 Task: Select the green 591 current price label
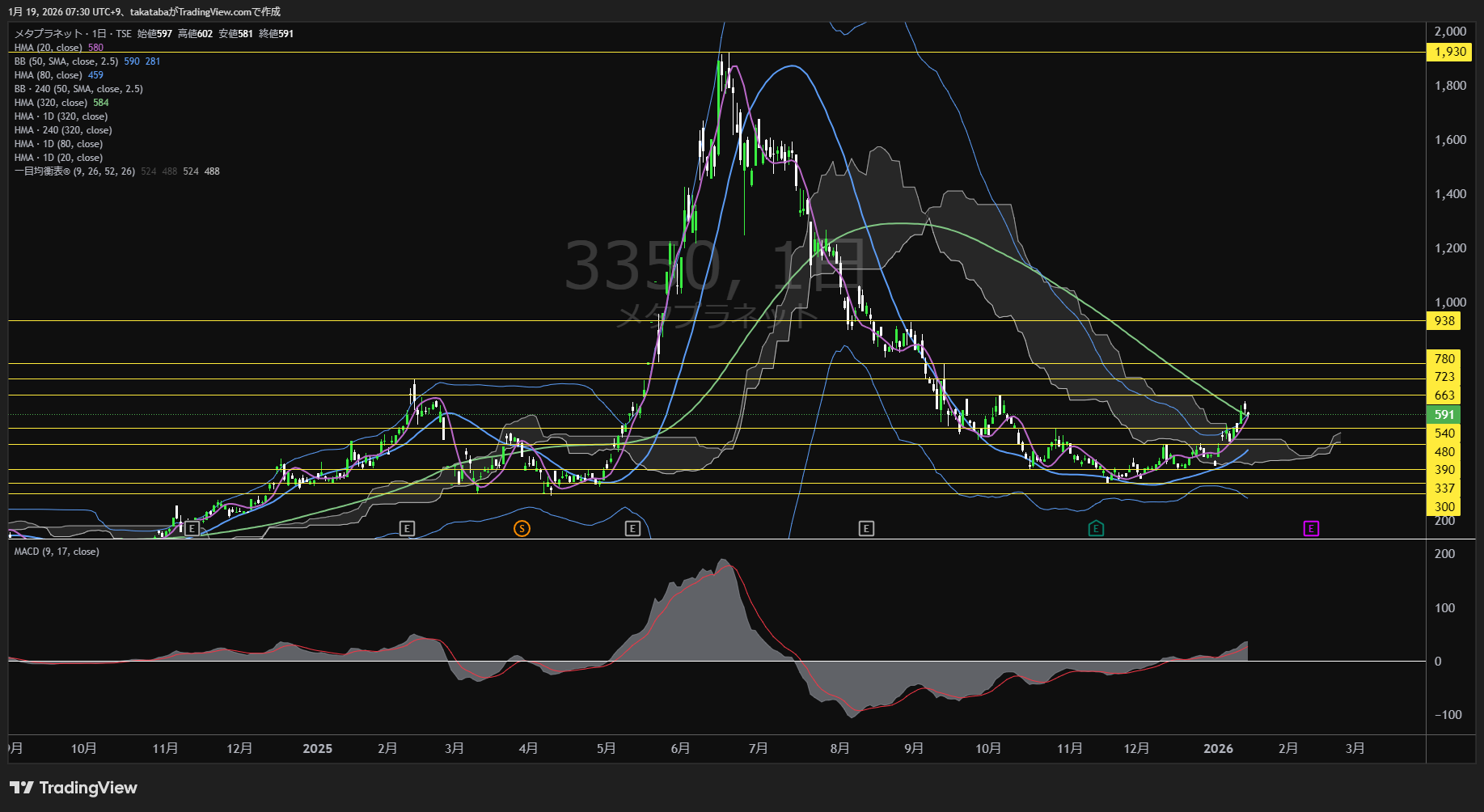[x=1444, y=414]
